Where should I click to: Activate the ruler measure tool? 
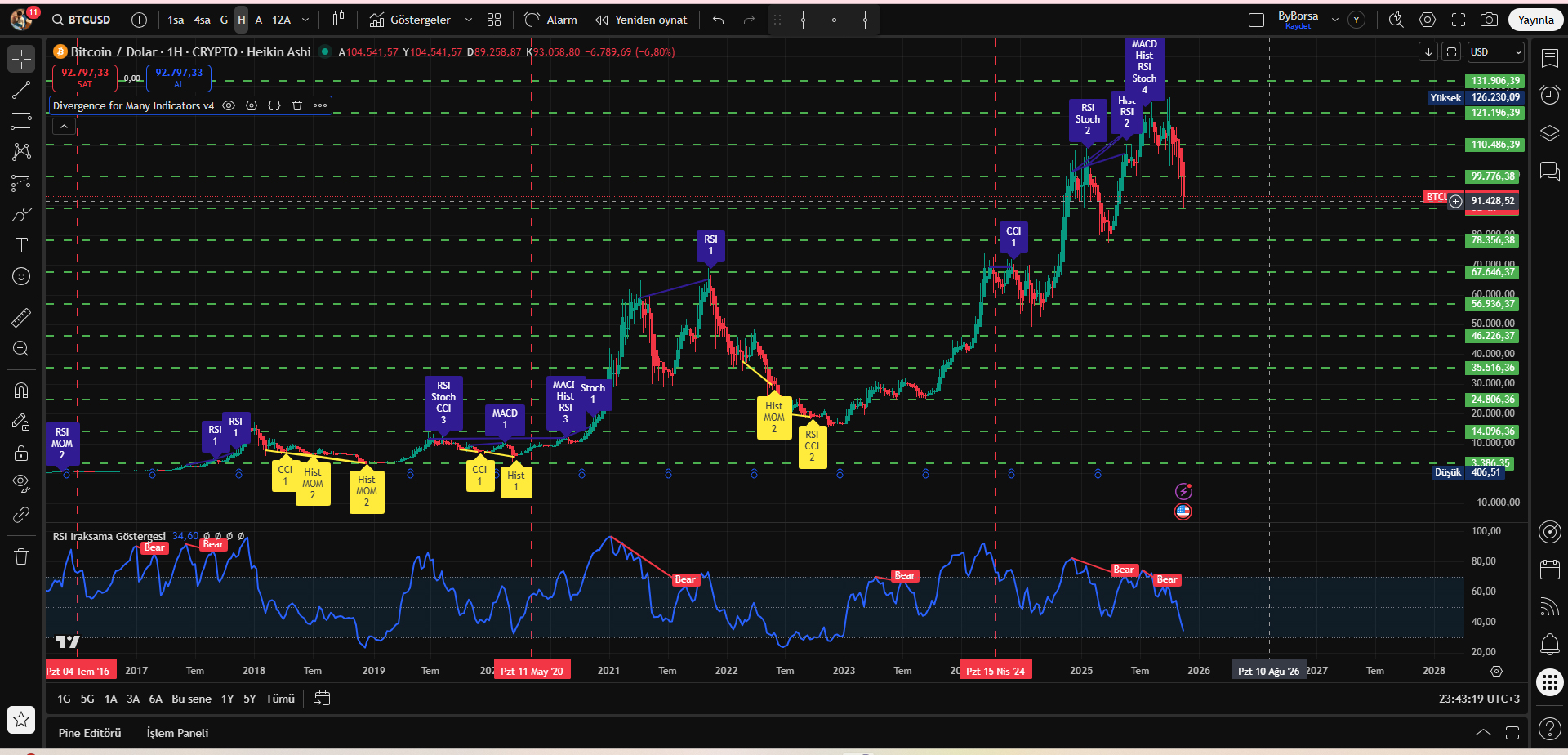click(21, 318)
